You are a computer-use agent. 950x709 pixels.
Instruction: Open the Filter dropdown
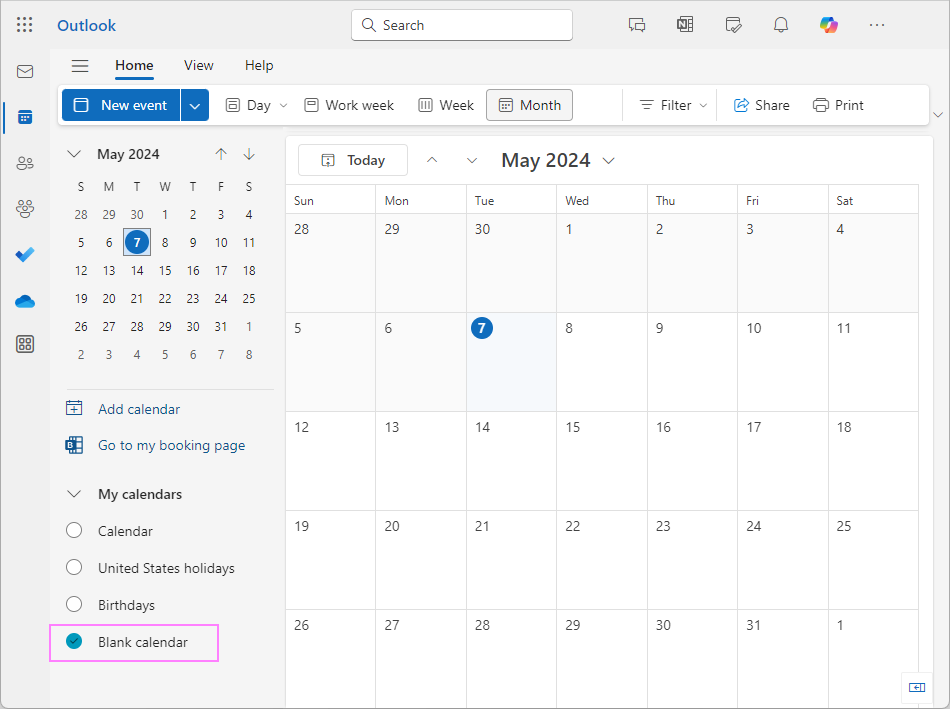[670, 104]
